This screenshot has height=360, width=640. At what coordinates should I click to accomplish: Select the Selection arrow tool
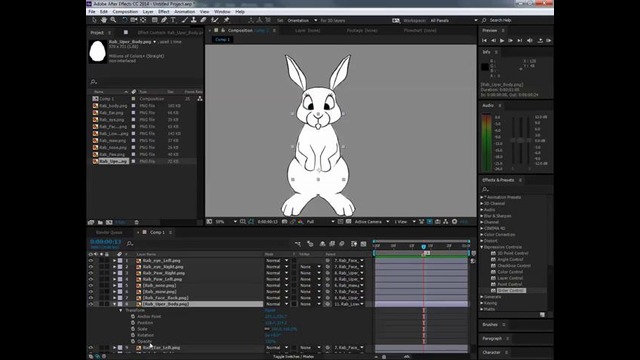point(94,20)
